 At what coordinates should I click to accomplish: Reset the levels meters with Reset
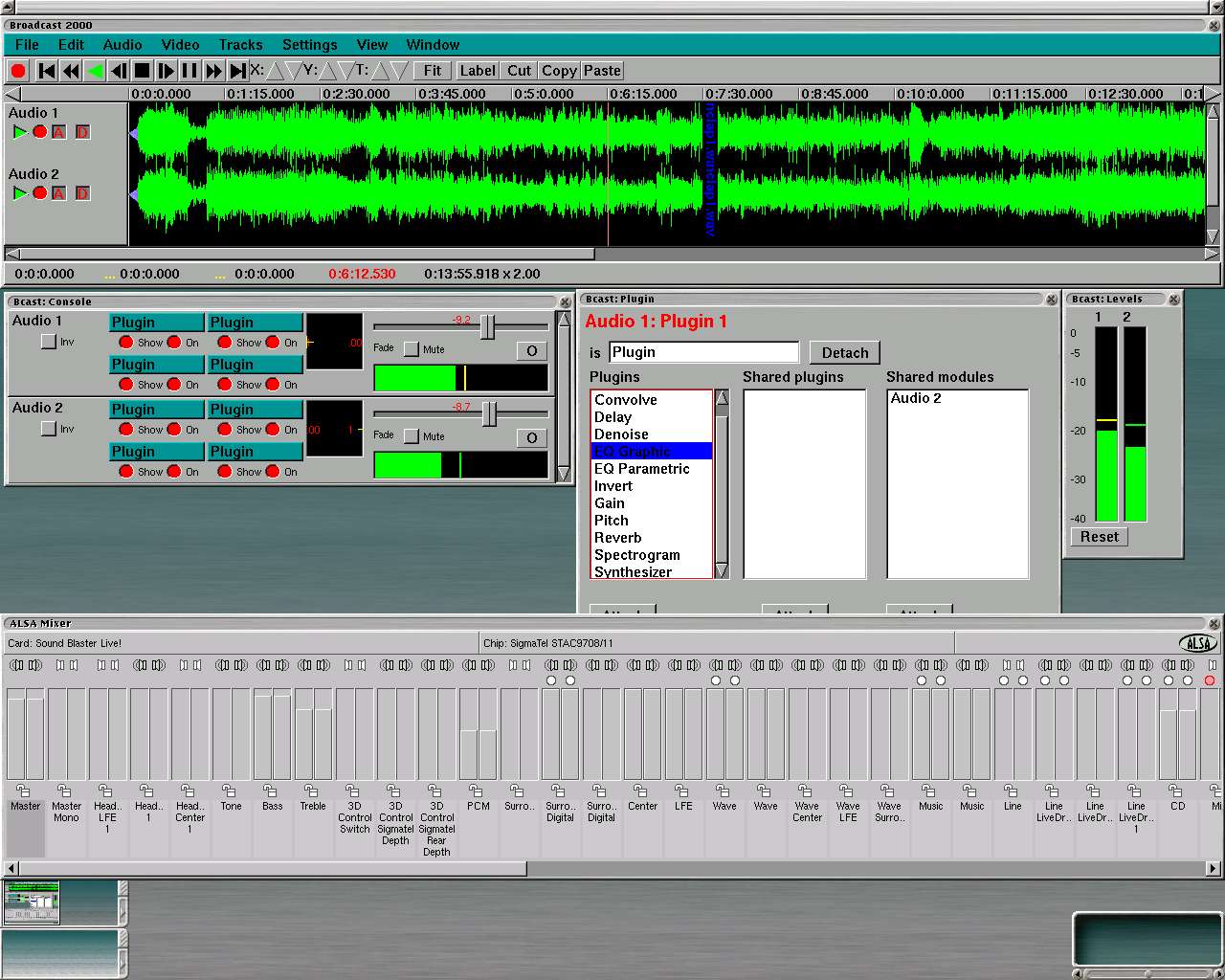click(x=1100, y=537)
